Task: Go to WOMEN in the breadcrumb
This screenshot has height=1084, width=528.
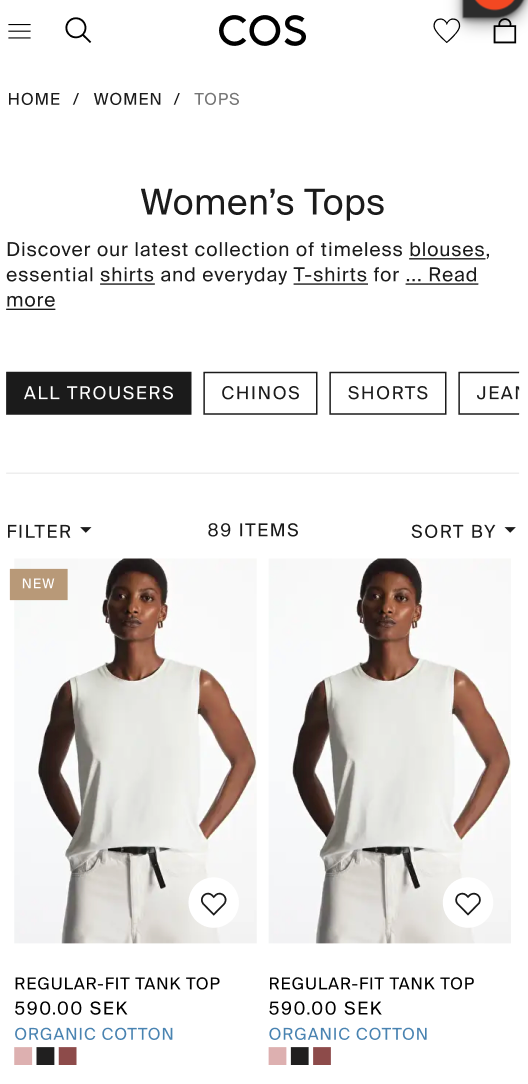Action: point(128,99)
